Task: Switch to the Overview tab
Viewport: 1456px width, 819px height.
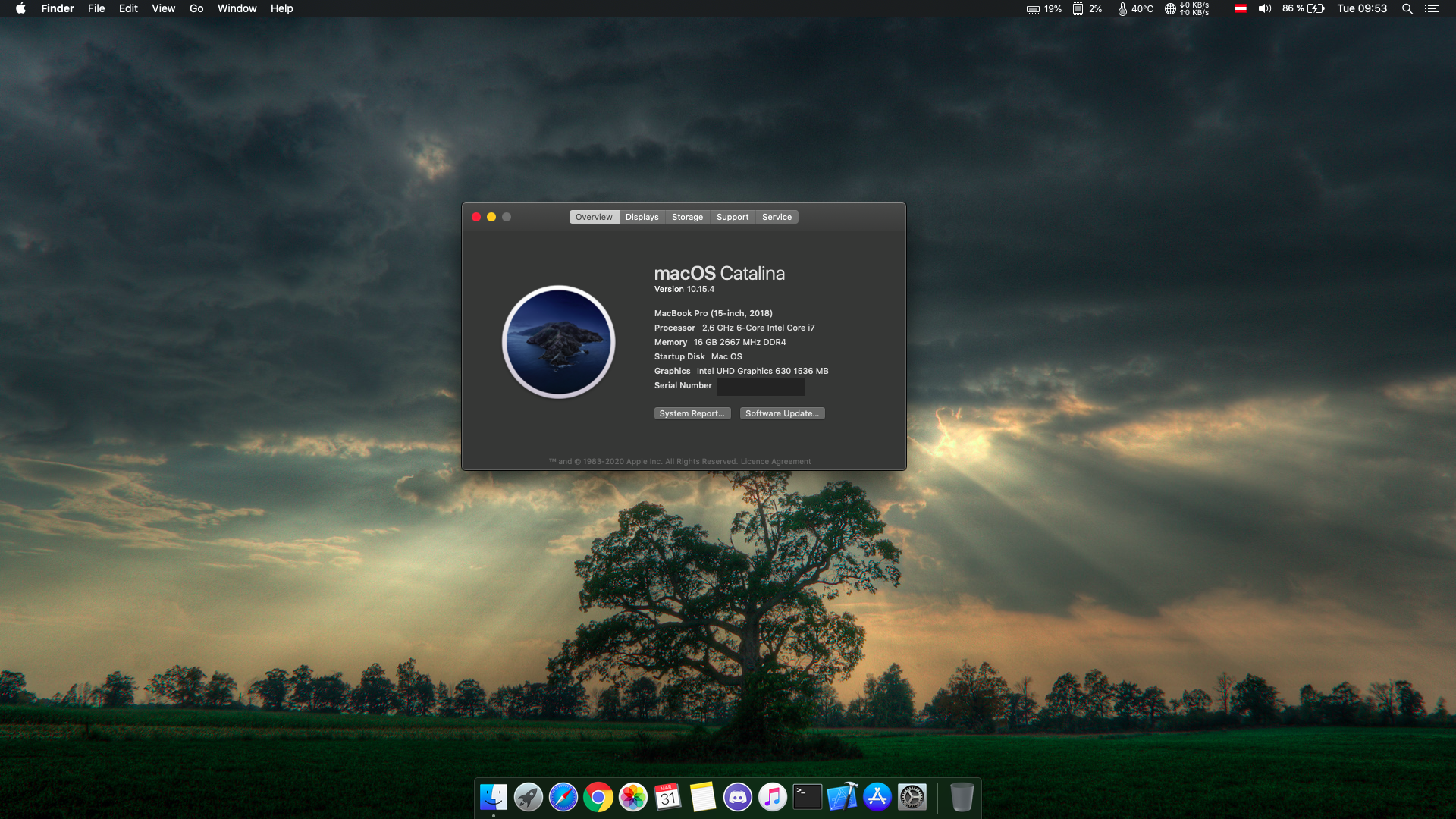Action: point(594,217)
